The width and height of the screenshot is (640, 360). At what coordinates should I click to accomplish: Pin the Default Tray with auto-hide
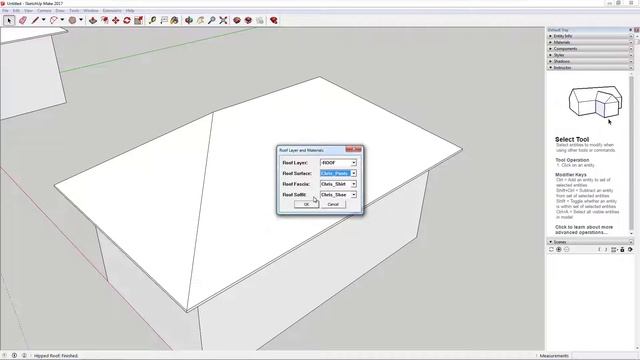(631, 30)
